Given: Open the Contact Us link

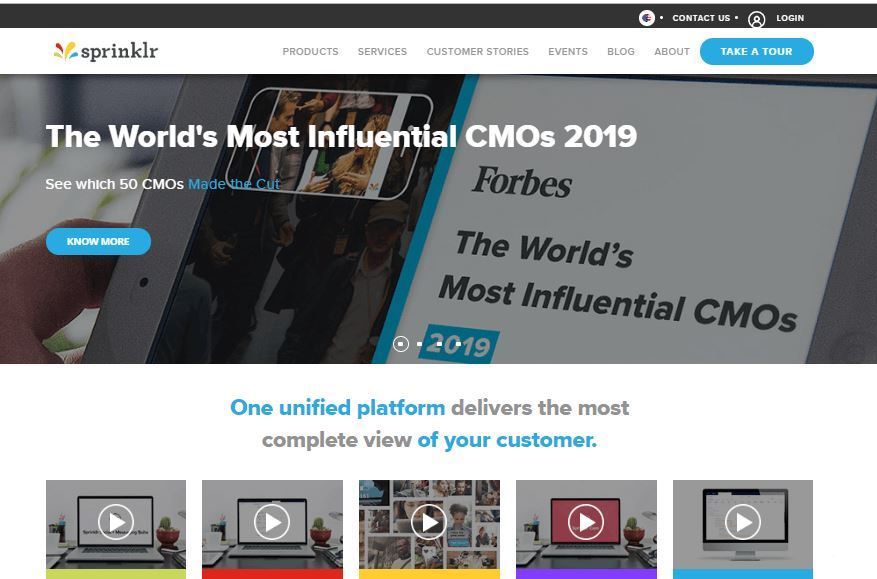Looking at the screenshot, I should 701,18.
